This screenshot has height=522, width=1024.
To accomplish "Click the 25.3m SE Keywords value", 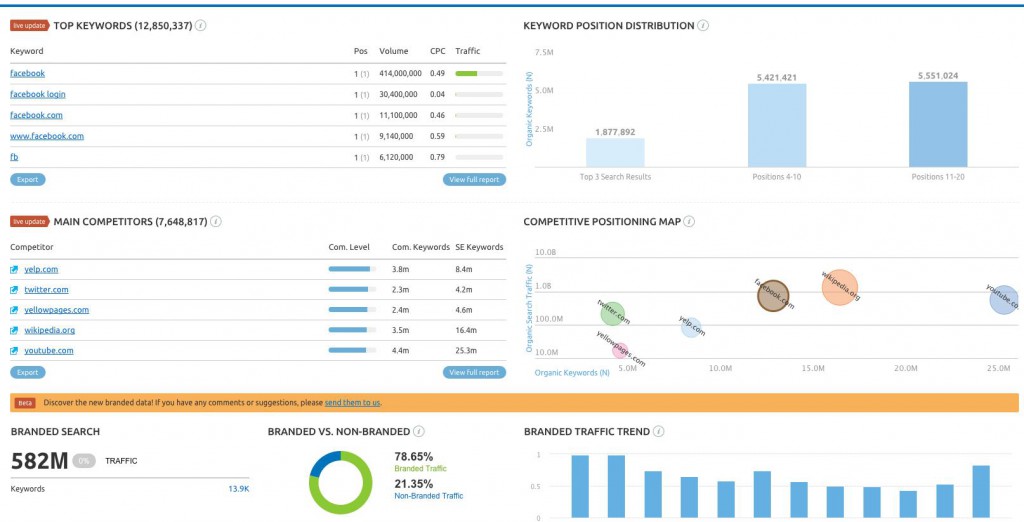I will coord(466,351).
